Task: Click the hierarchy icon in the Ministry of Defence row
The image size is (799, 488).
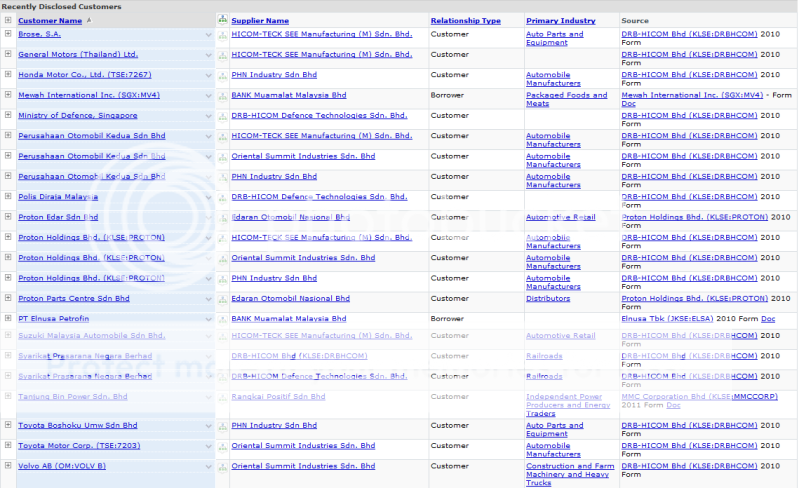Action: tap(222, 116)
